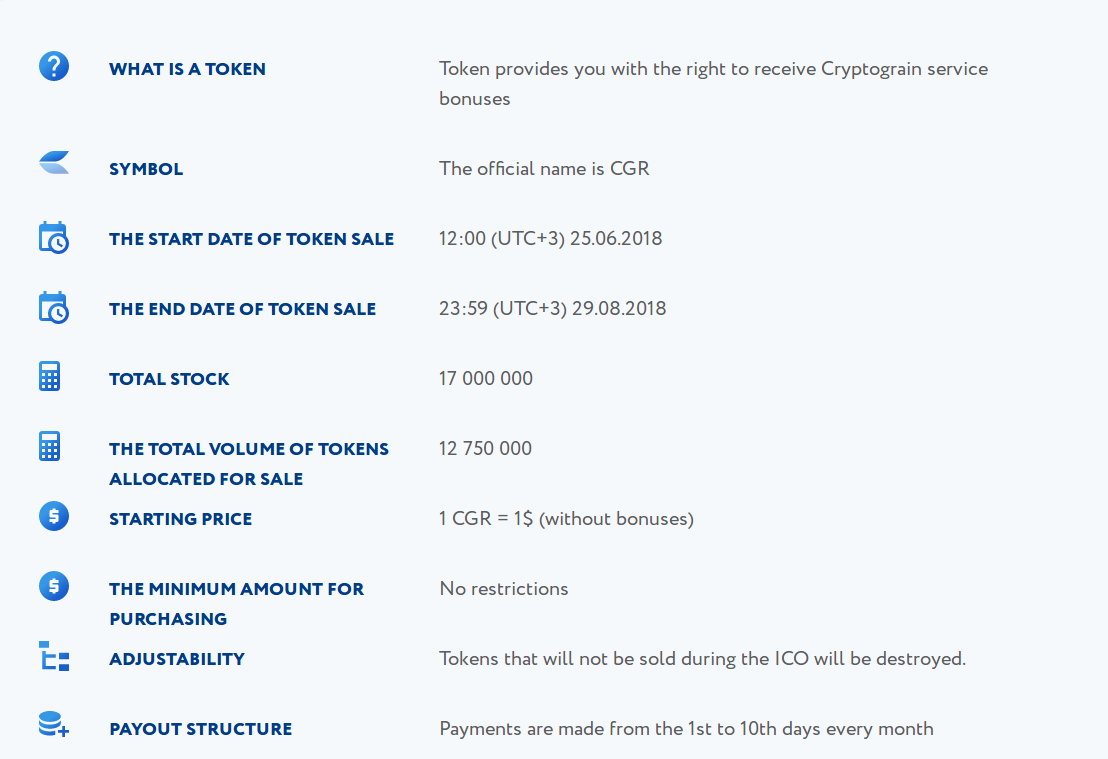1108x759 pixels.
Task: Click the question mark icon beside What Is A Token
Action: (54, 66)
